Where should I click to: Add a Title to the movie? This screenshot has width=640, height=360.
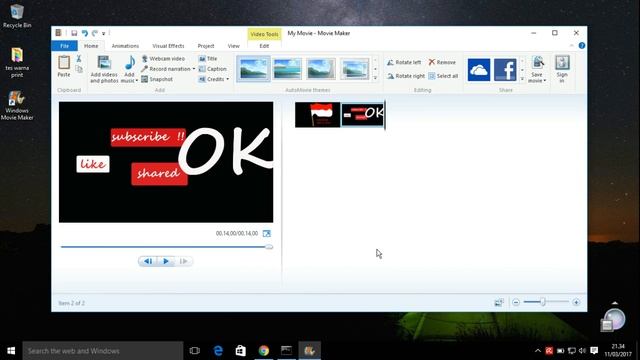(208, 59)
